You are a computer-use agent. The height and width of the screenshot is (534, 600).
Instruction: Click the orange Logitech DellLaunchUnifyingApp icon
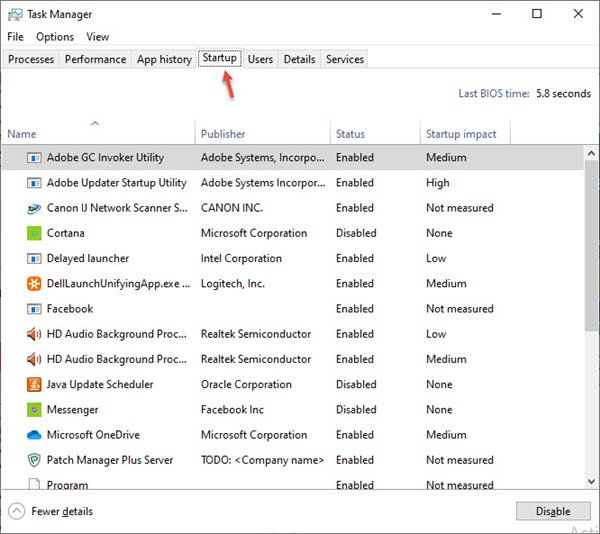click(34, 284)
